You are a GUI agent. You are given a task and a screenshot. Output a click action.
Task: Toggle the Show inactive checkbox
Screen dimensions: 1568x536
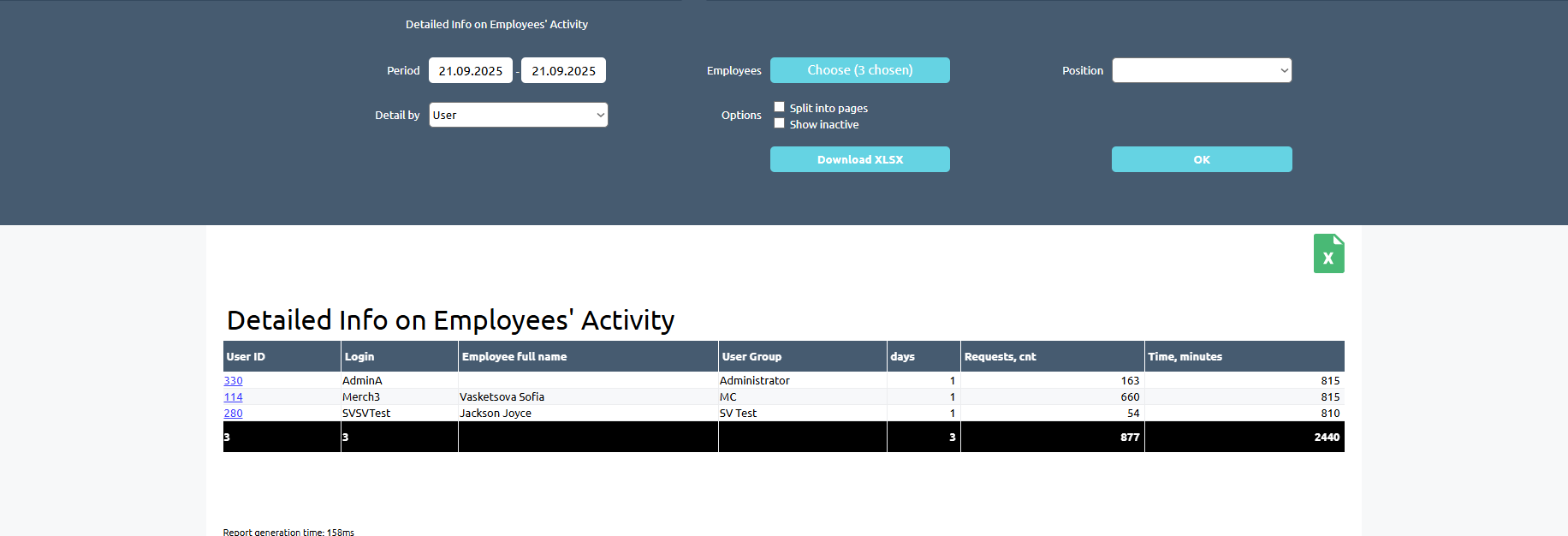click(779, 123)
